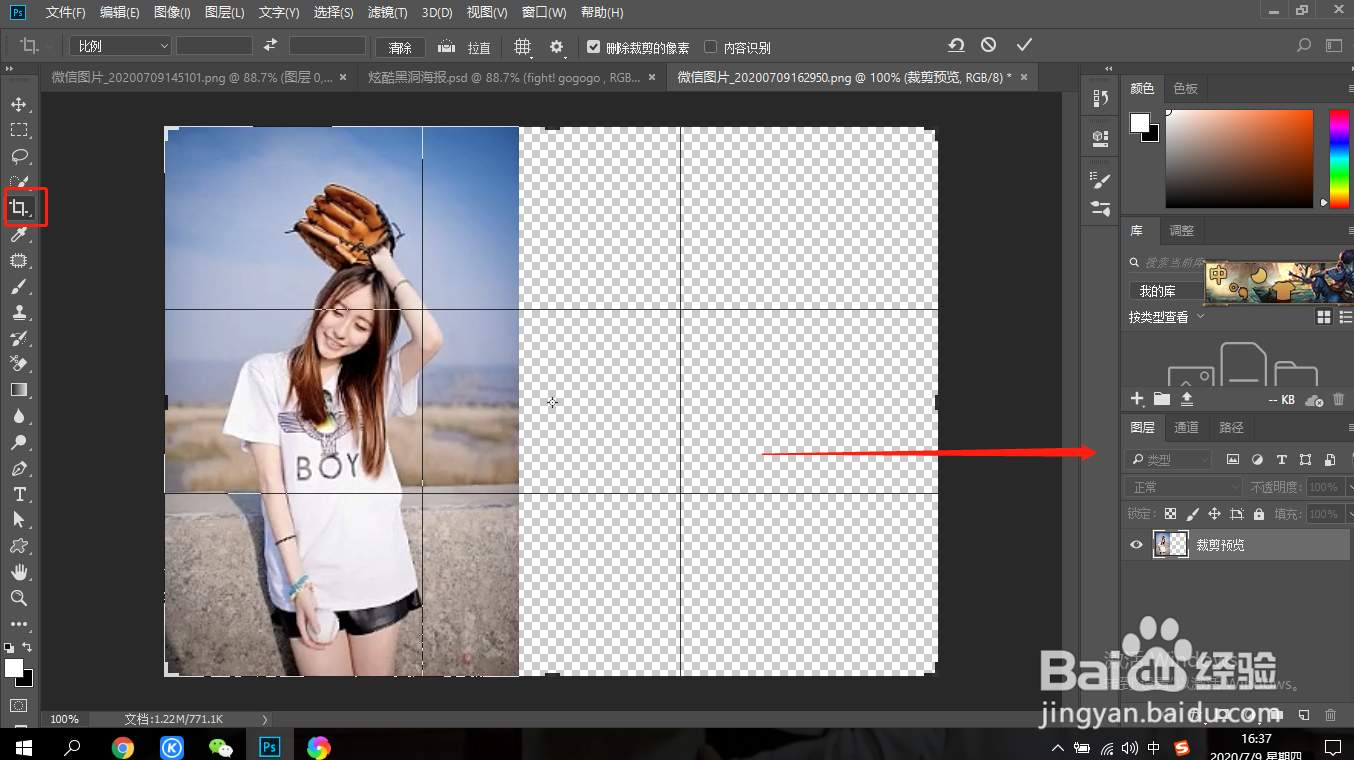Open the 文件(F) menu
The height and width of the screenshot is (760, 1354).
click(66, 13)
